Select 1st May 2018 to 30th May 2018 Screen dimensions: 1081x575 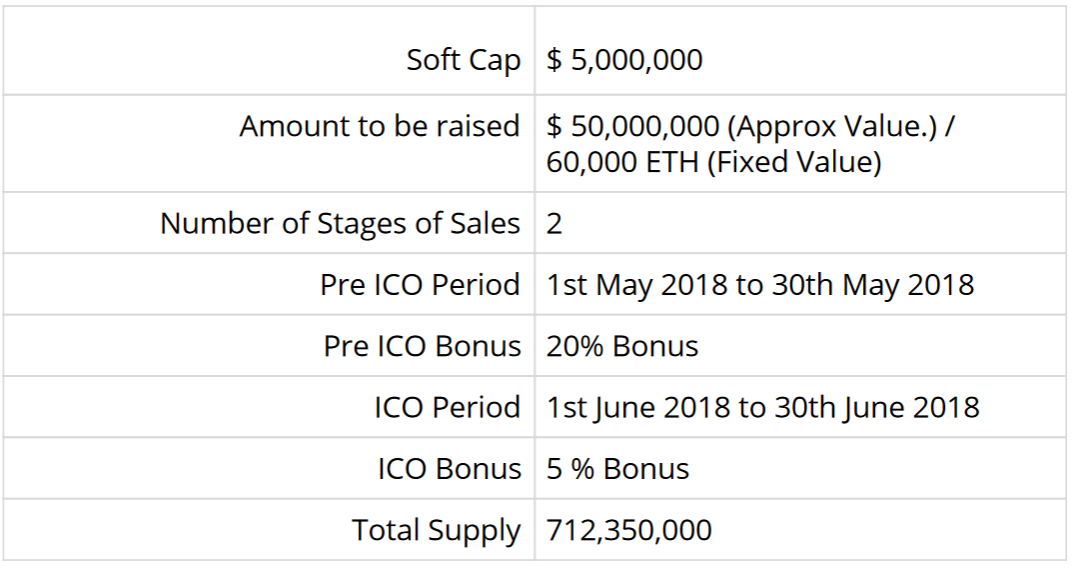(x=760, y=285)
